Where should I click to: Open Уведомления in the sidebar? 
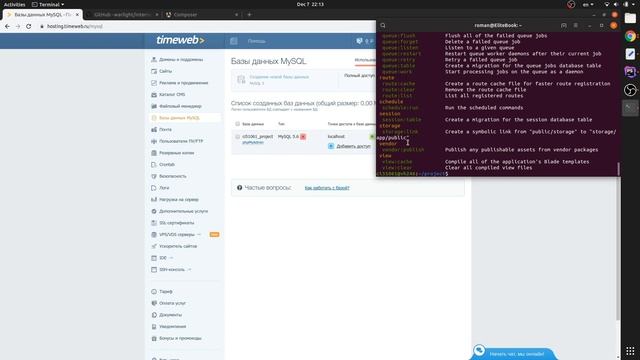tap(173, 327)
